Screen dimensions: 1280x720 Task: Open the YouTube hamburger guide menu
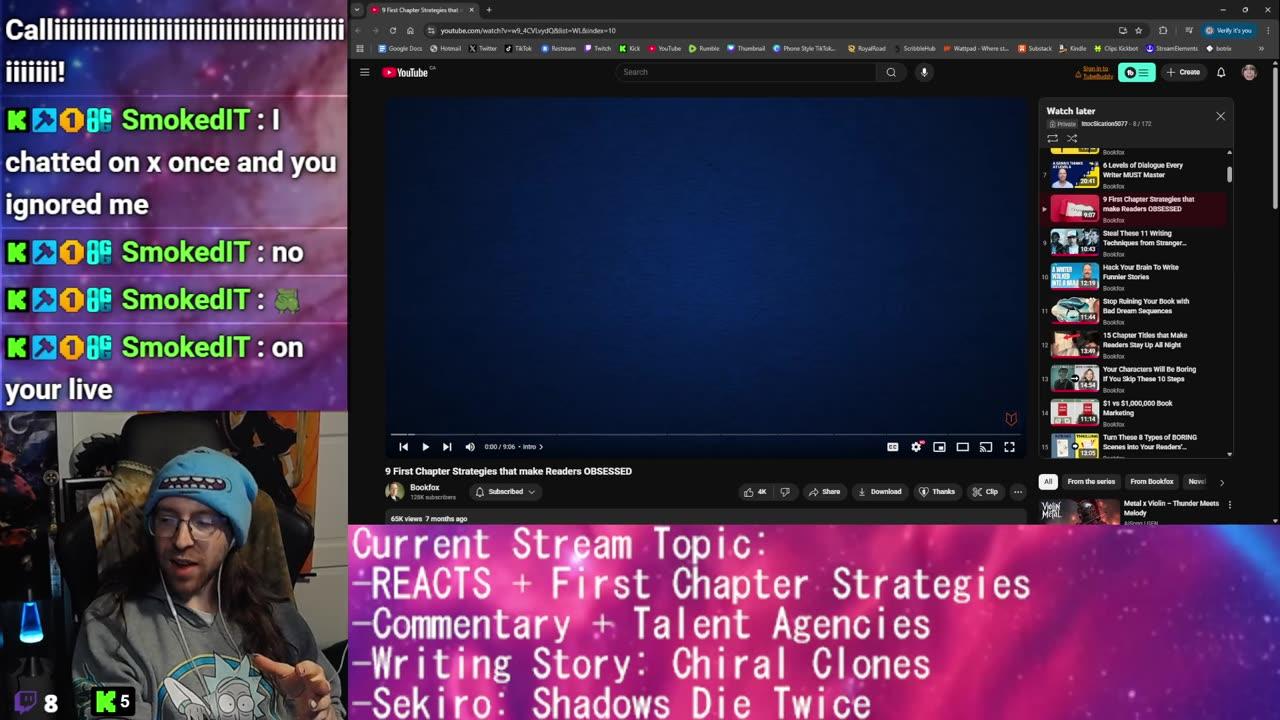[x=365, y=72]
